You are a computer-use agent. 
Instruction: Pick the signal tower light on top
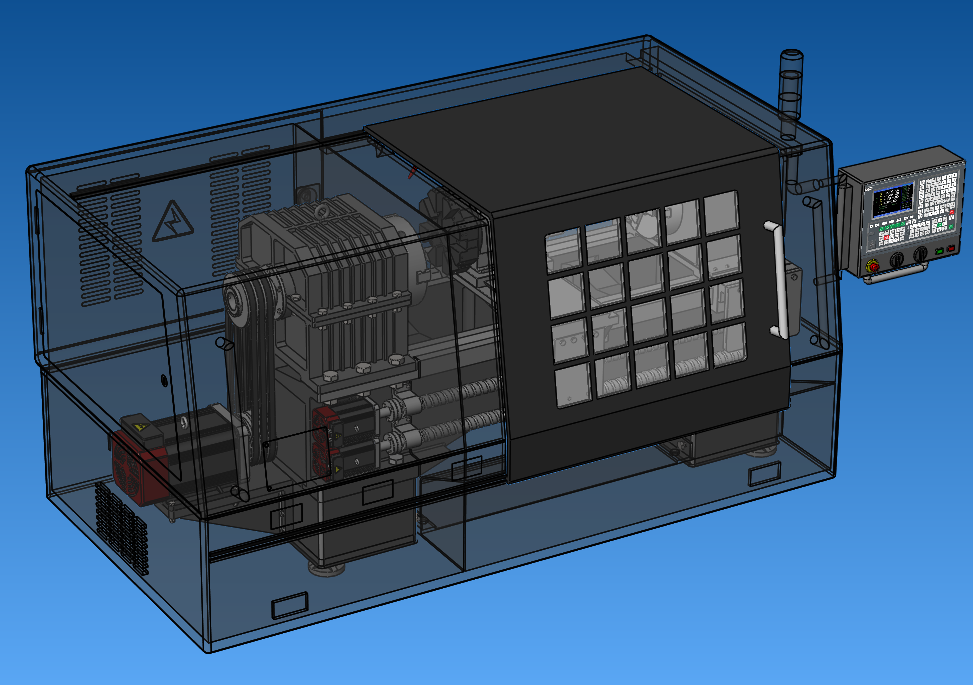pos(789,85)
